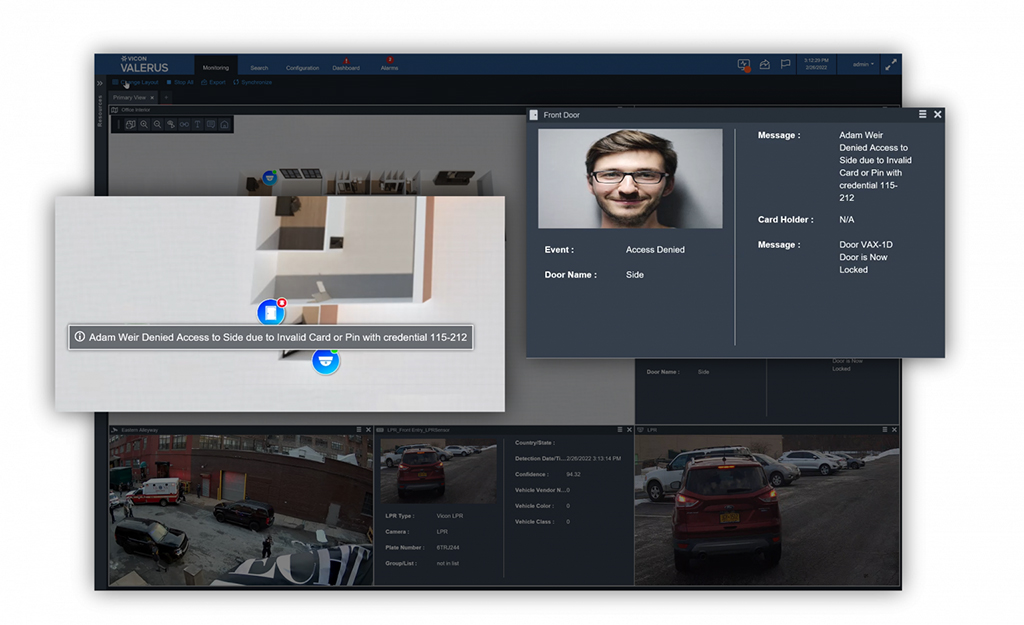Click the Export button

(x=213, y=82)
